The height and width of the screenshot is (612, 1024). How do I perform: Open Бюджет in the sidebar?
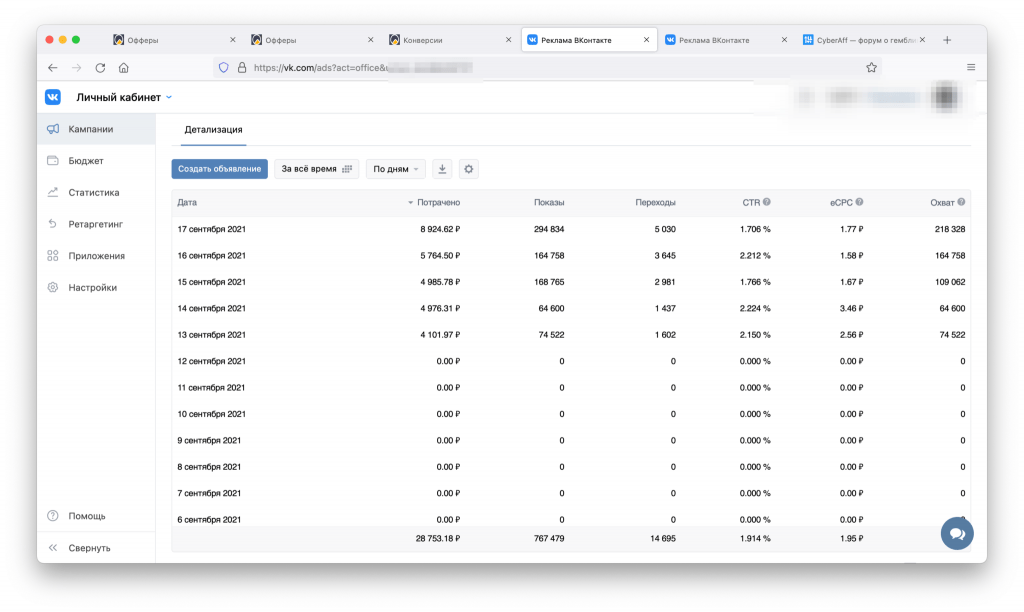point(96,161)
